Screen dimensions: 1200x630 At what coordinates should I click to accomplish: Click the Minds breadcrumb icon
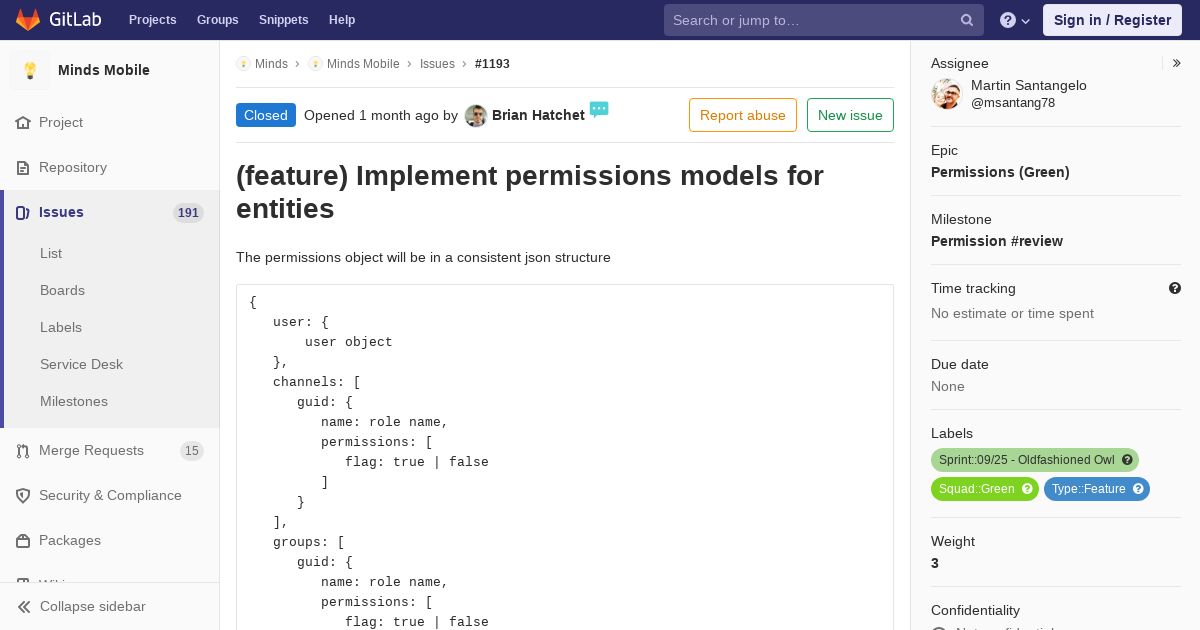point(243,64)
